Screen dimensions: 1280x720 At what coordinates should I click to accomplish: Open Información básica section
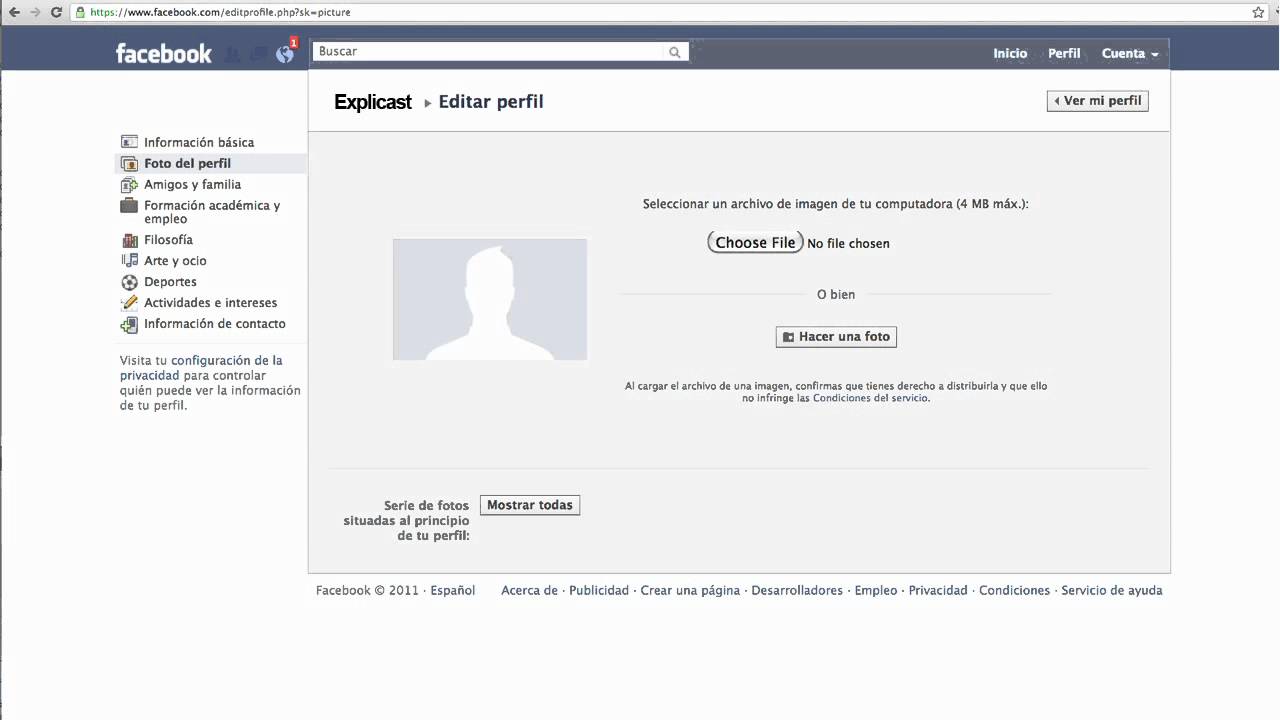coord(199,142)
